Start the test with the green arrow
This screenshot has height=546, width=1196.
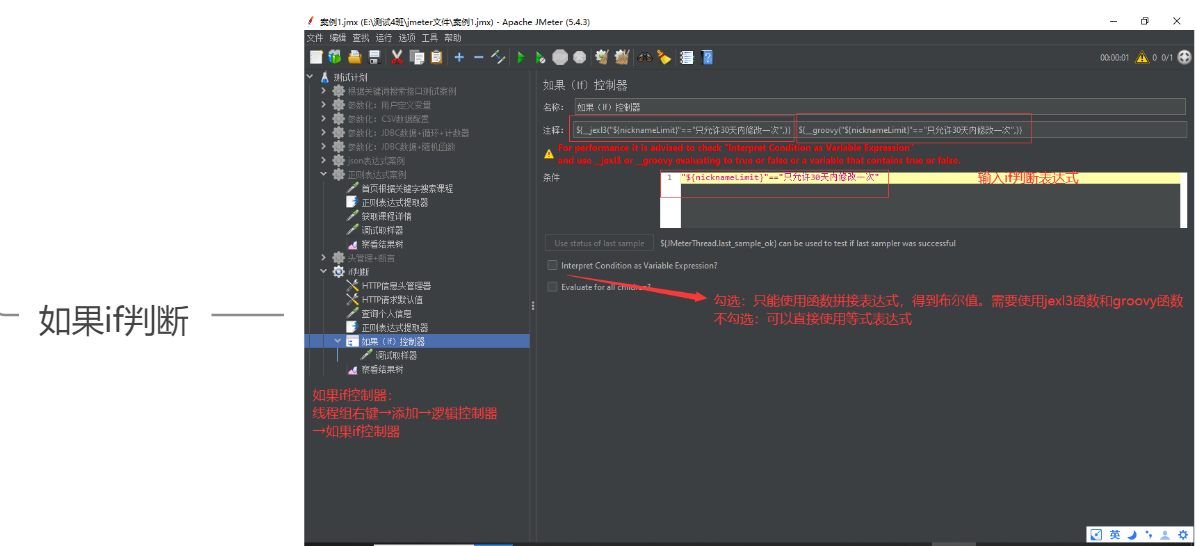(x=522, y=56)
